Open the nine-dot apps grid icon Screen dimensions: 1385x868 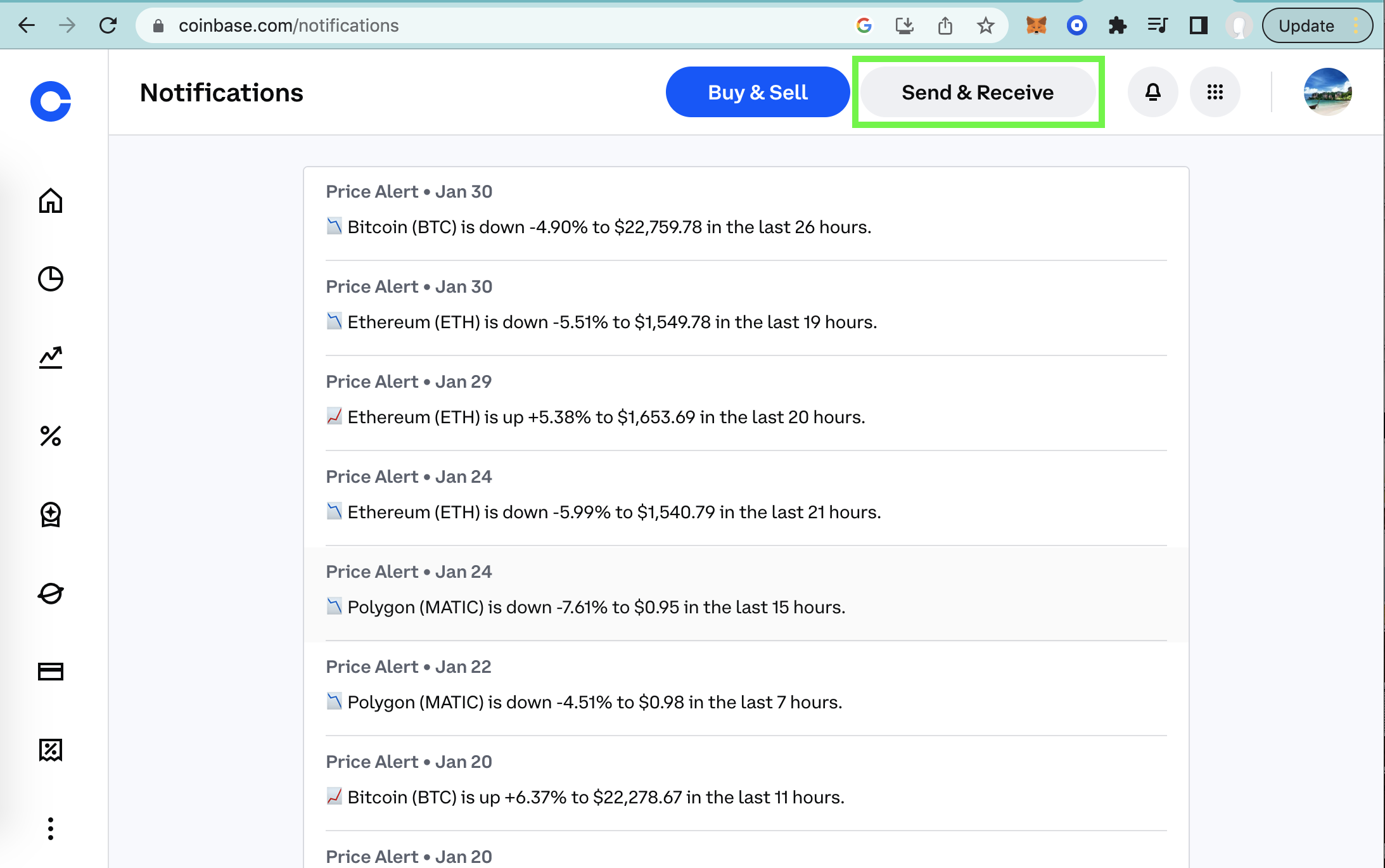pos(1215,93)
